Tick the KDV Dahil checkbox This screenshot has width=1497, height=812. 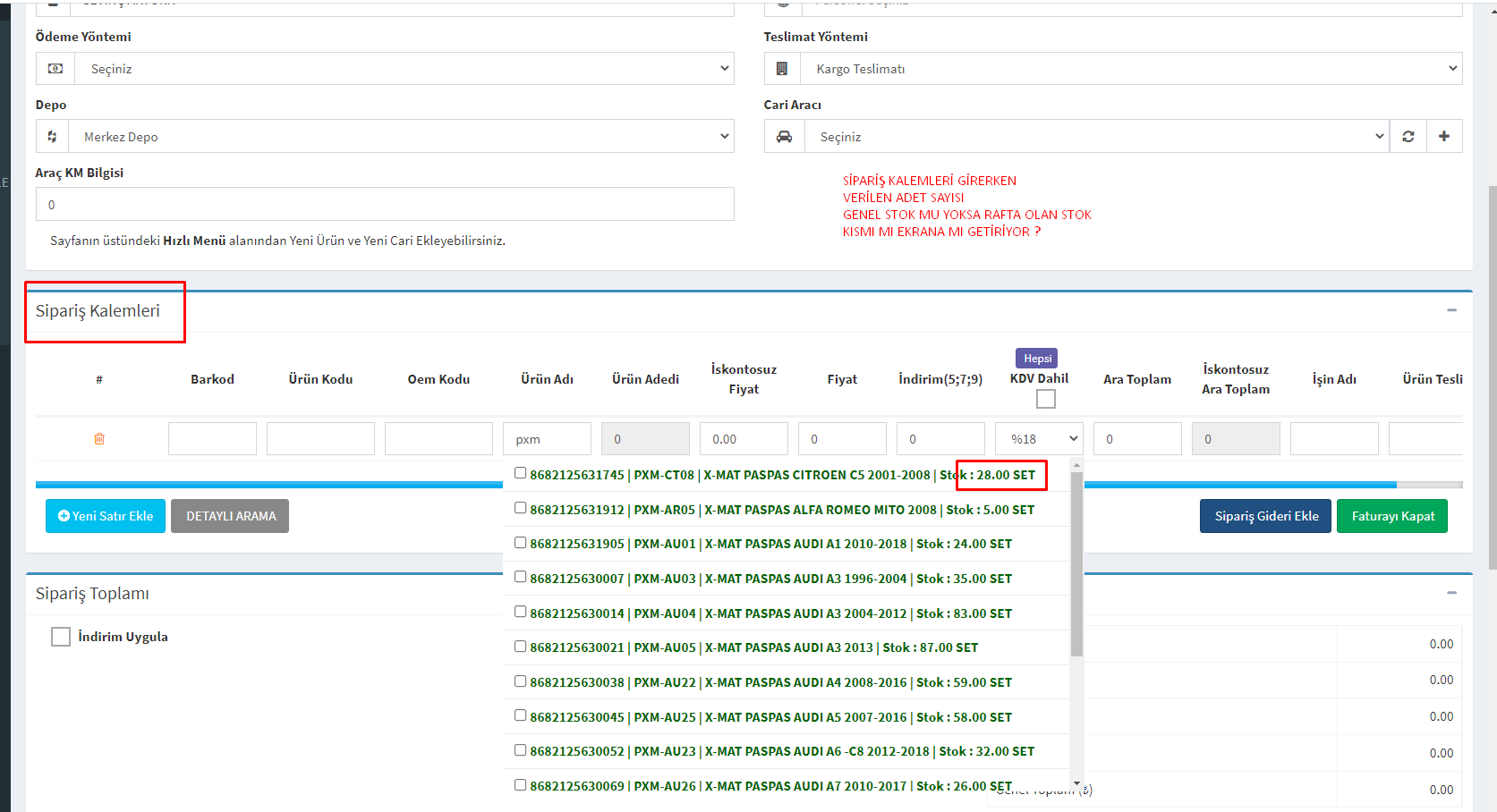pyautogui.click(x=1045, y=400)
